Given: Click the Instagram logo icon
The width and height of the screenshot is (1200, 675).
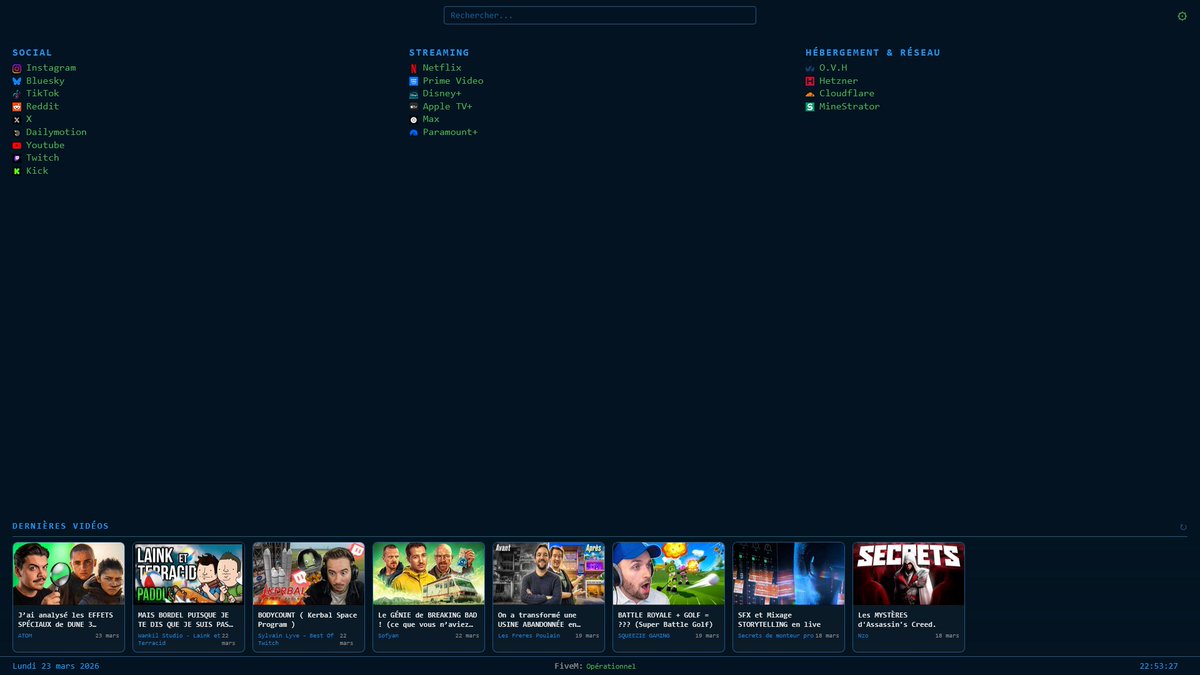Looking at the screenshot, I should coord(16,68).
